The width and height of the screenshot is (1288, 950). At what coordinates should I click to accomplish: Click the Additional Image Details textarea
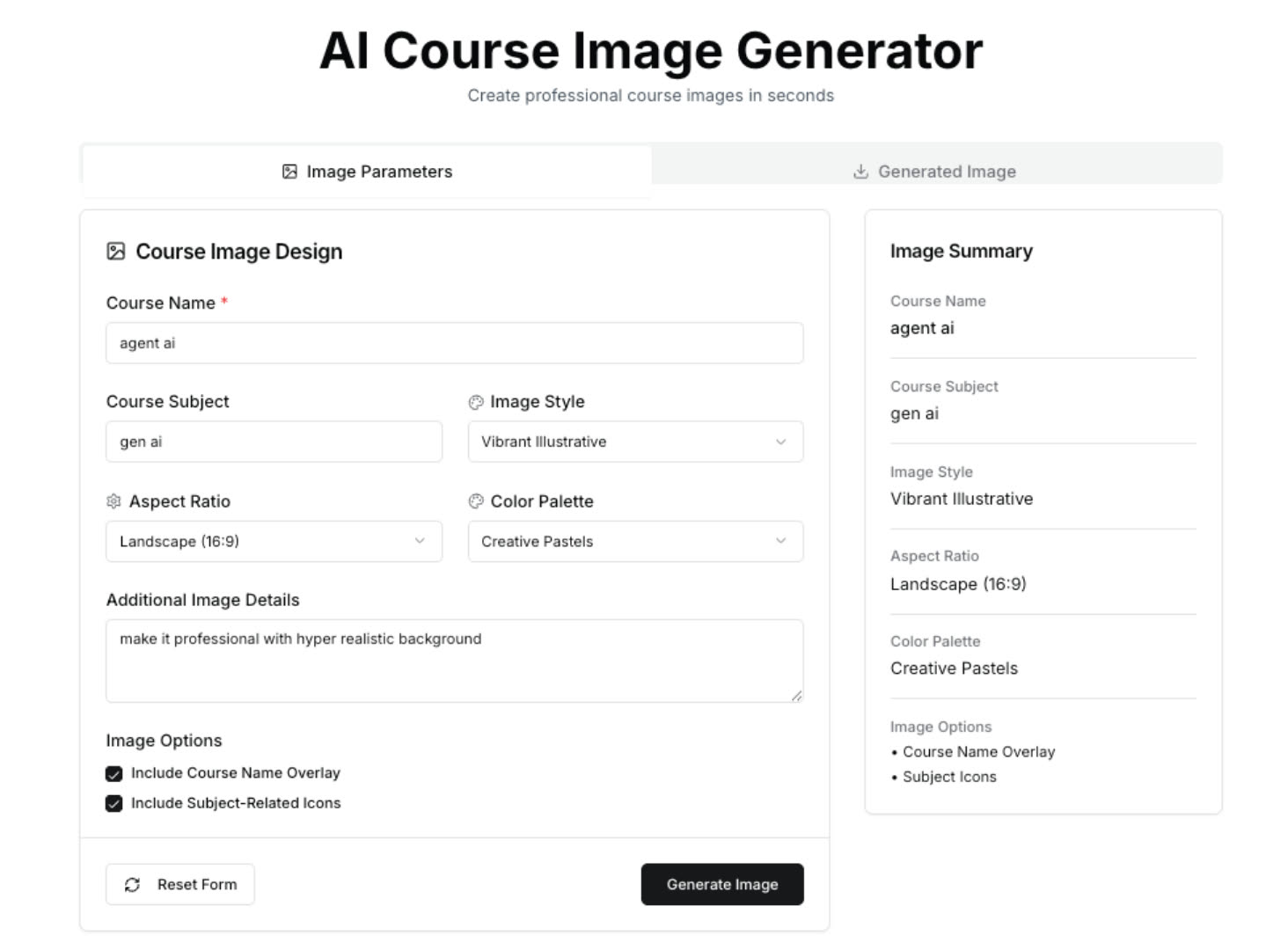[x=454, y=661]
